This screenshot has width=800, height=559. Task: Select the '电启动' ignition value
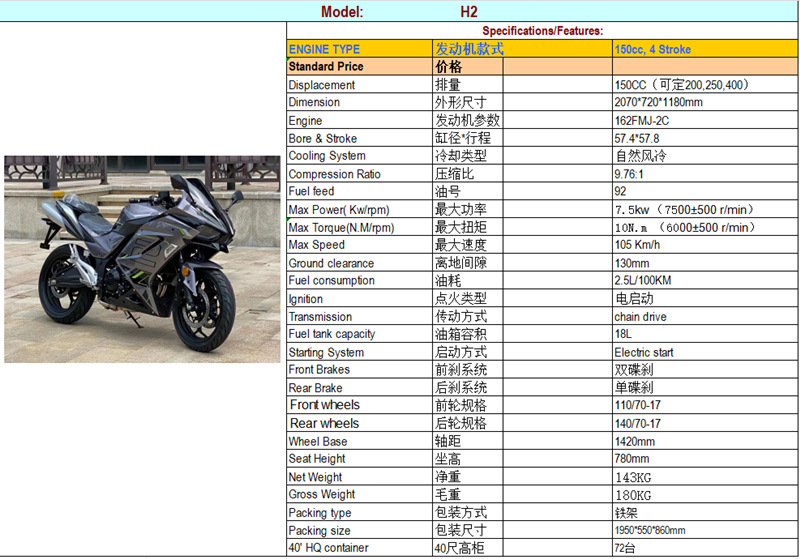(x=634, y=298)
